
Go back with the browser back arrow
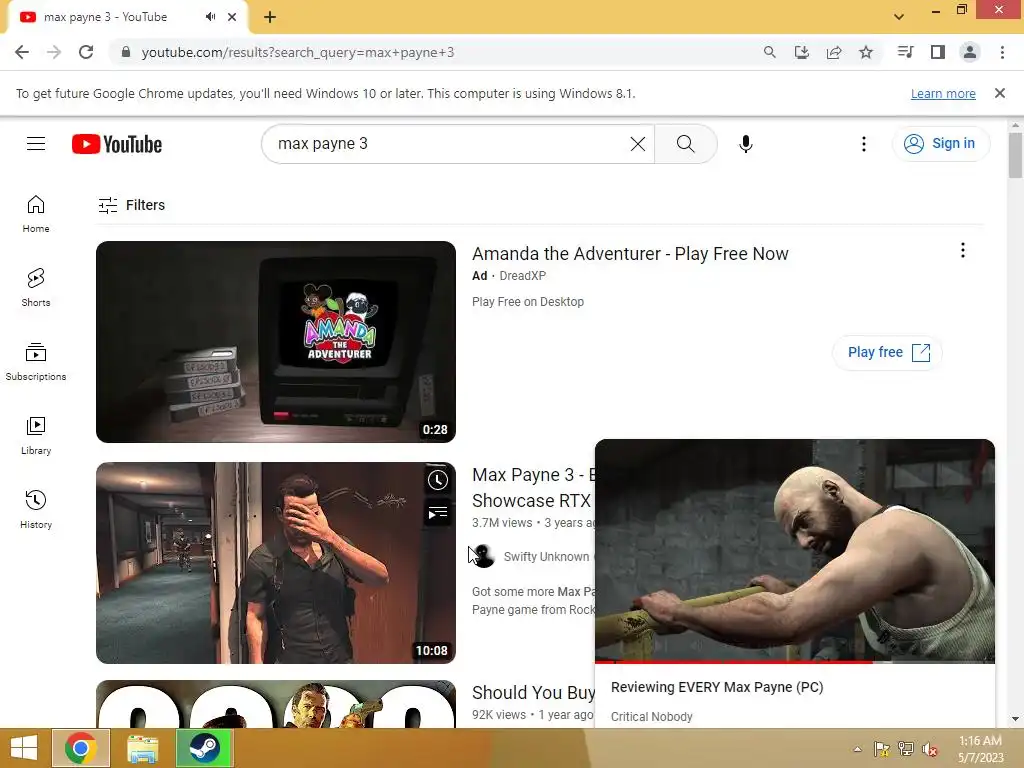pyautogui.click(x=22, y=52)
